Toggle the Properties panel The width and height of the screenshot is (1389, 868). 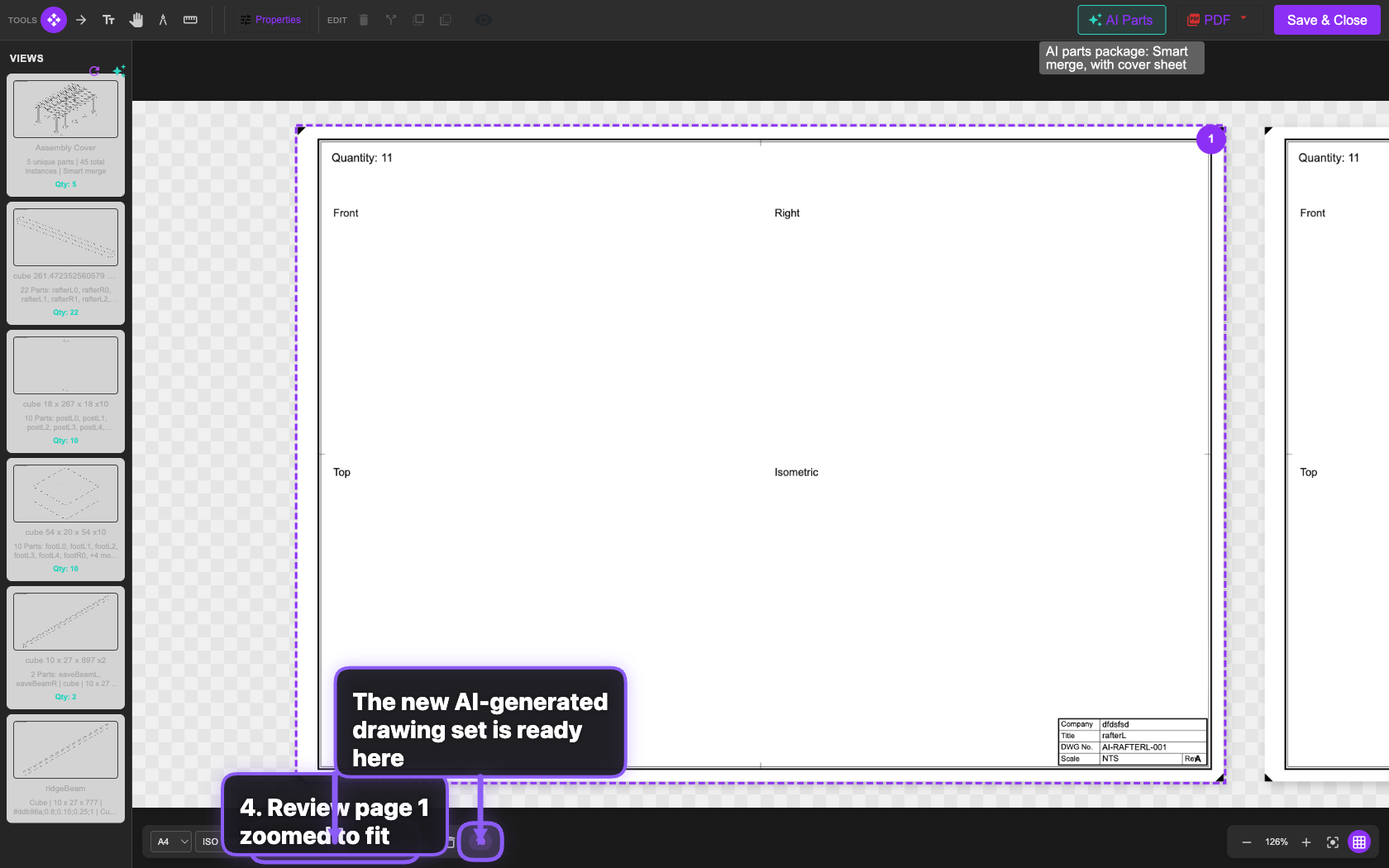(270, 20)
